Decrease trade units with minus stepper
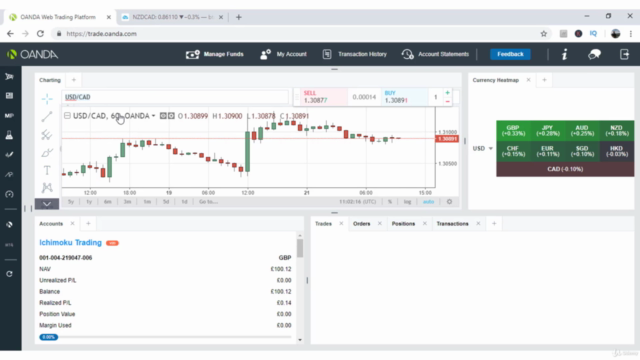 pos(447,102)
